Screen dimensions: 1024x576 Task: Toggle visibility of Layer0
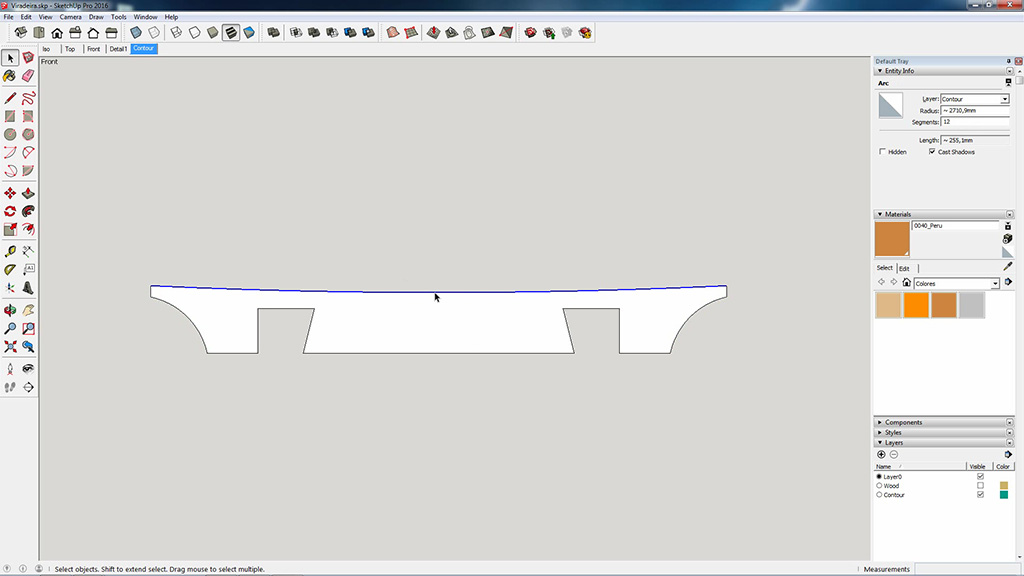pyautogui.click(x=980, y=476)
